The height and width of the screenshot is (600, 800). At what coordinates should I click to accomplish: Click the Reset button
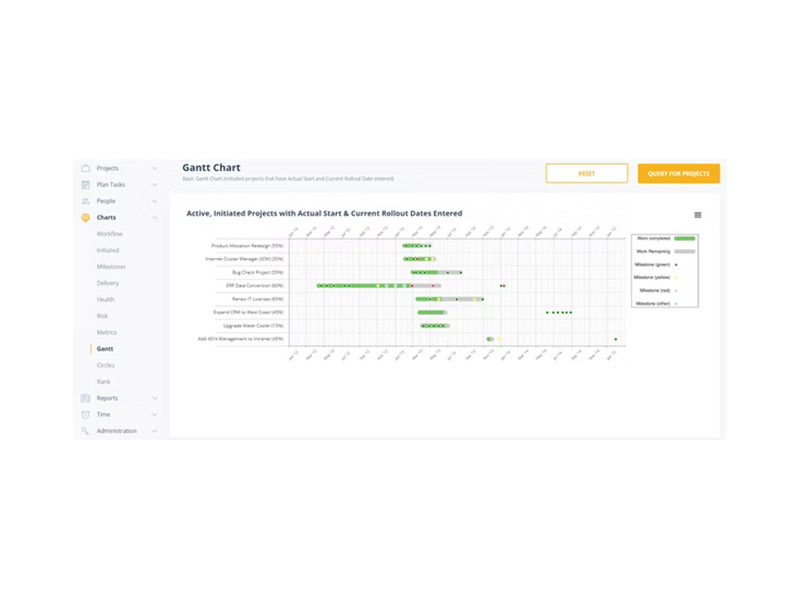pyautogui.click(x=587, y=173)
